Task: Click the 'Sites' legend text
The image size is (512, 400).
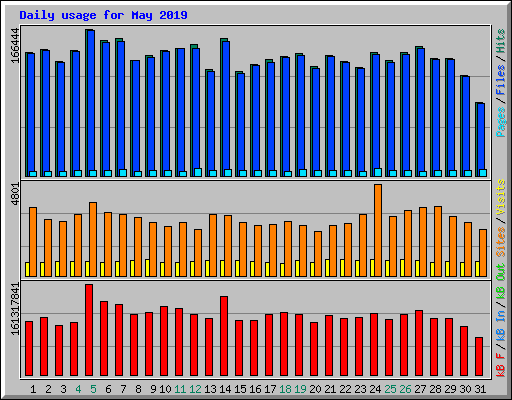Action: 501,242
